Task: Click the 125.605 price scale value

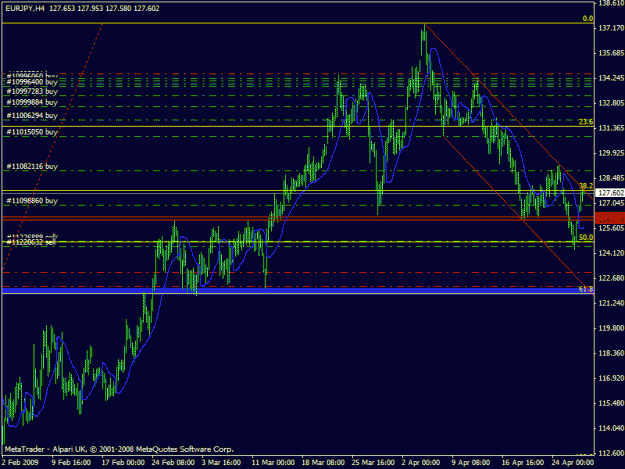Action: point(611,228)
